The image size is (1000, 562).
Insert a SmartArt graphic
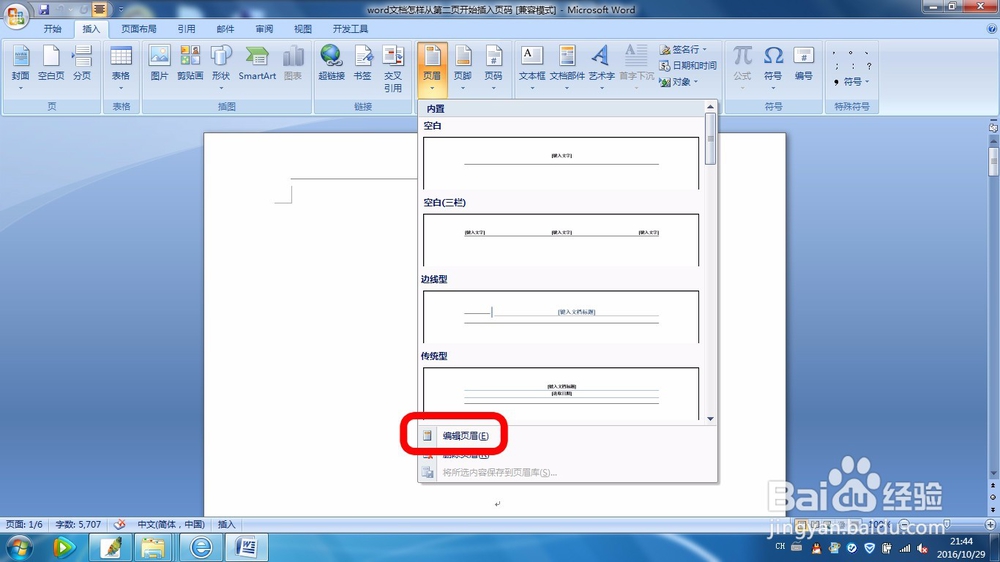[257, 64]
